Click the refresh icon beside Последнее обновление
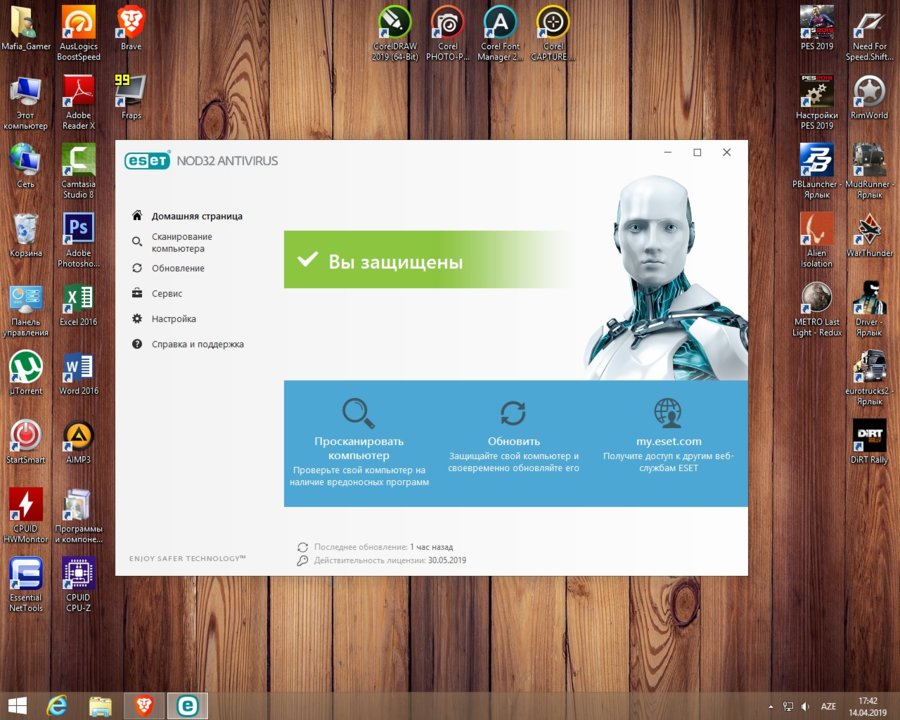Screen dimensions: 900x720 coord(302,547)
